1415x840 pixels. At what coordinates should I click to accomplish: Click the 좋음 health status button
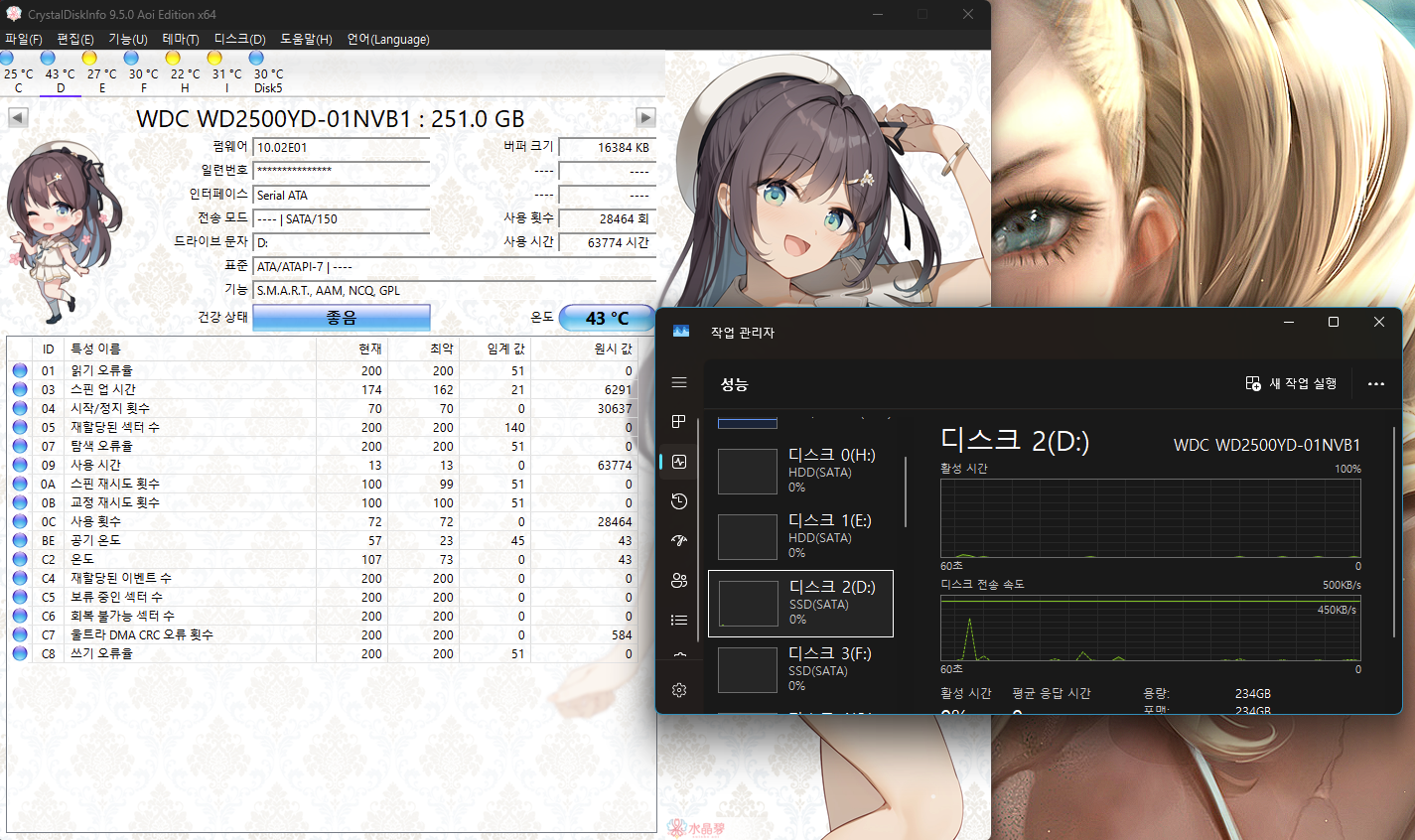(342, 318)
